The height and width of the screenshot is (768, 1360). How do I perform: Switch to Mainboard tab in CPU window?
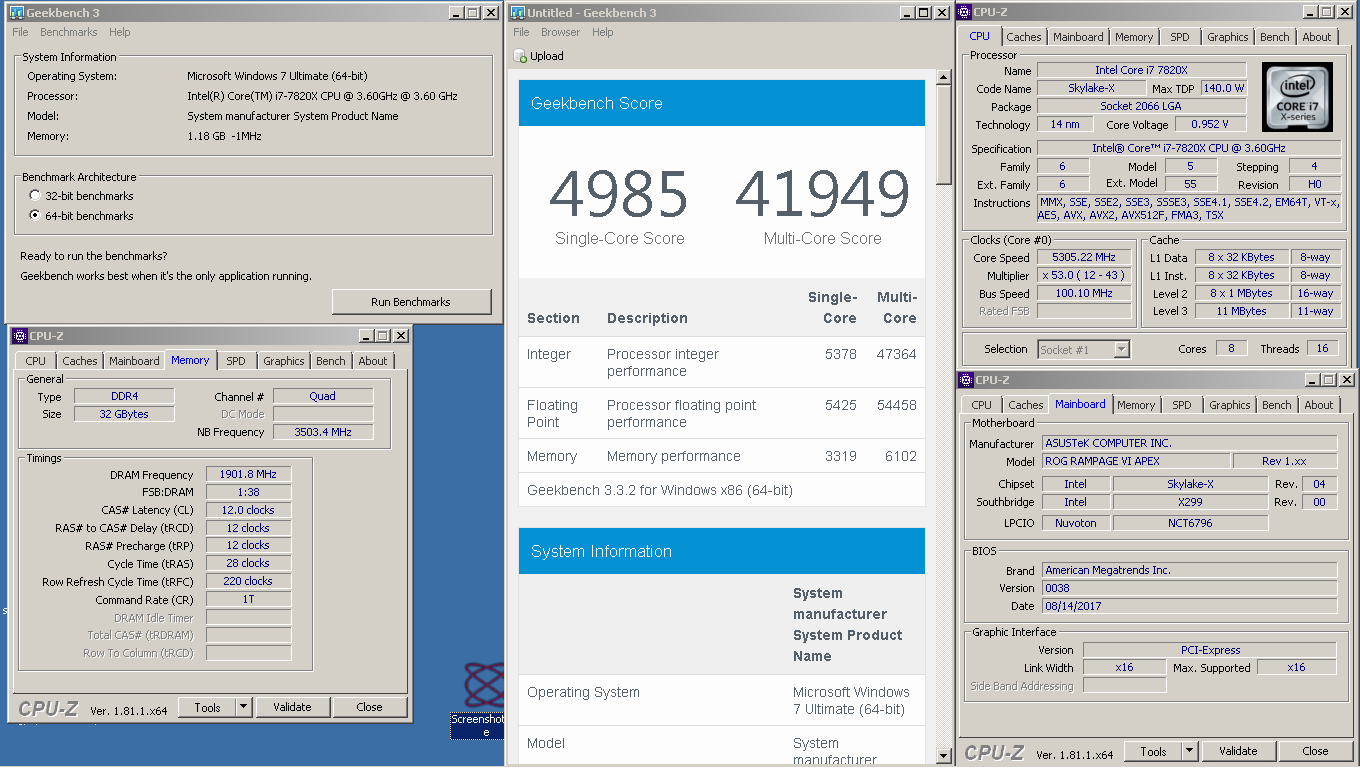(x=1079, y=37)
